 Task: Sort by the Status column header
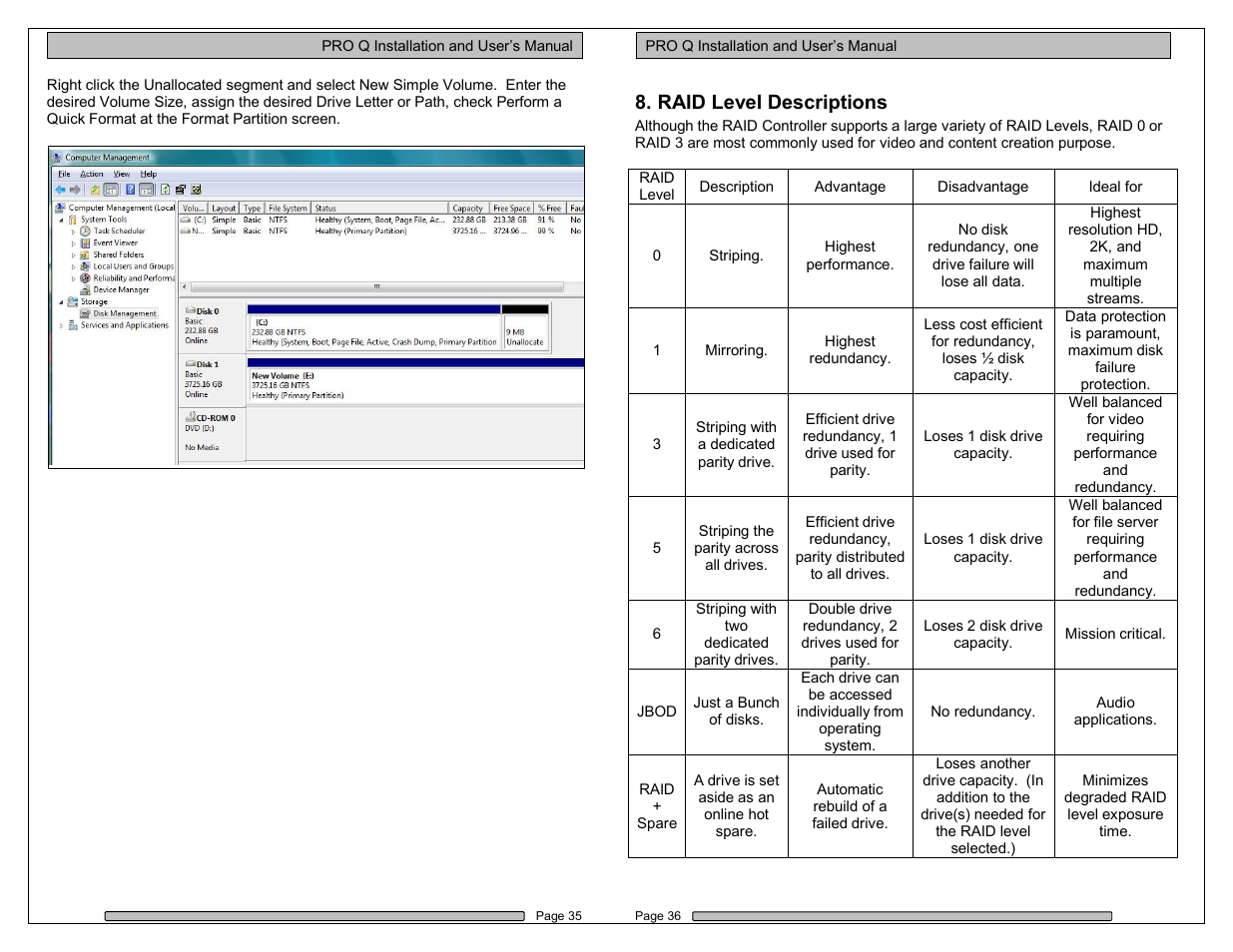(x=379, y=209)
